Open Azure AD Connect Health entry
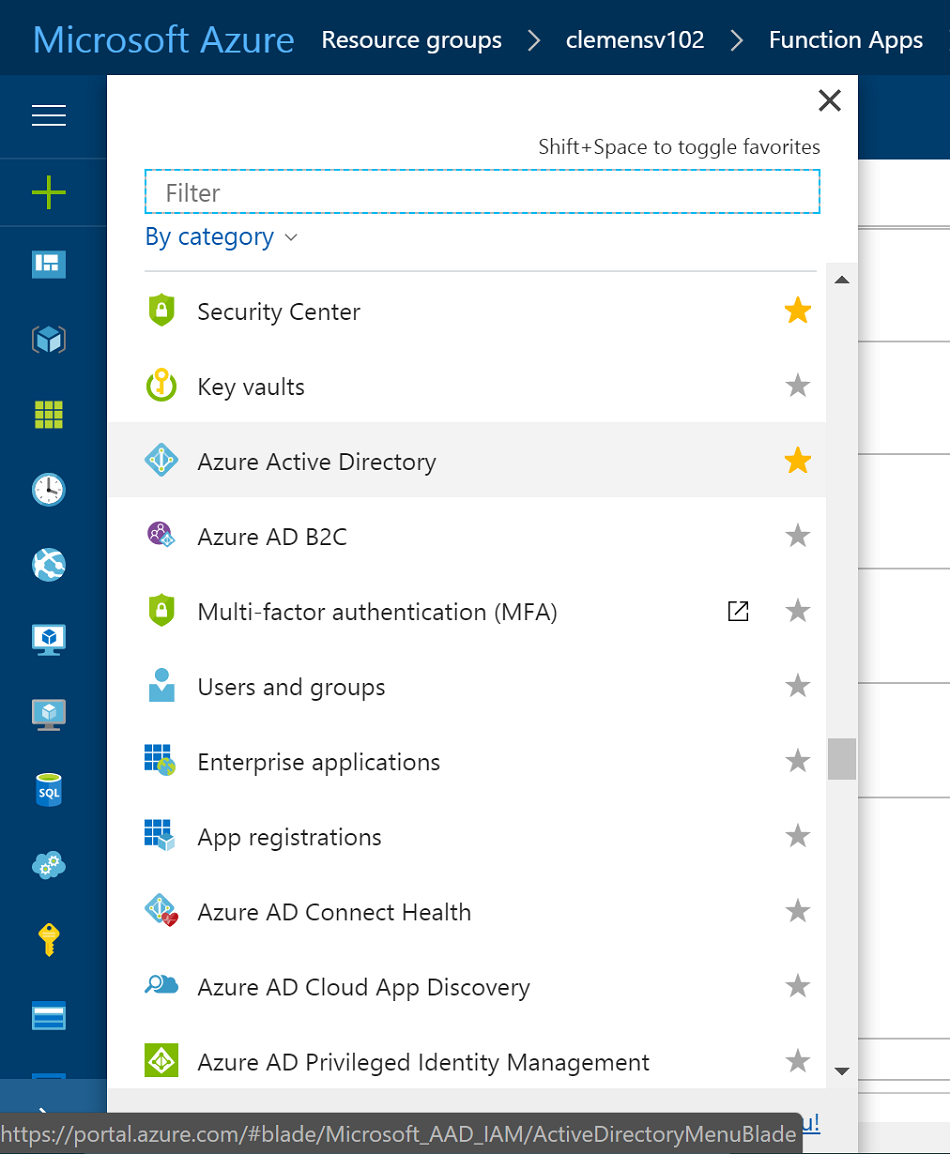Viewport: 950px width, 1154px height. (467, 911)
